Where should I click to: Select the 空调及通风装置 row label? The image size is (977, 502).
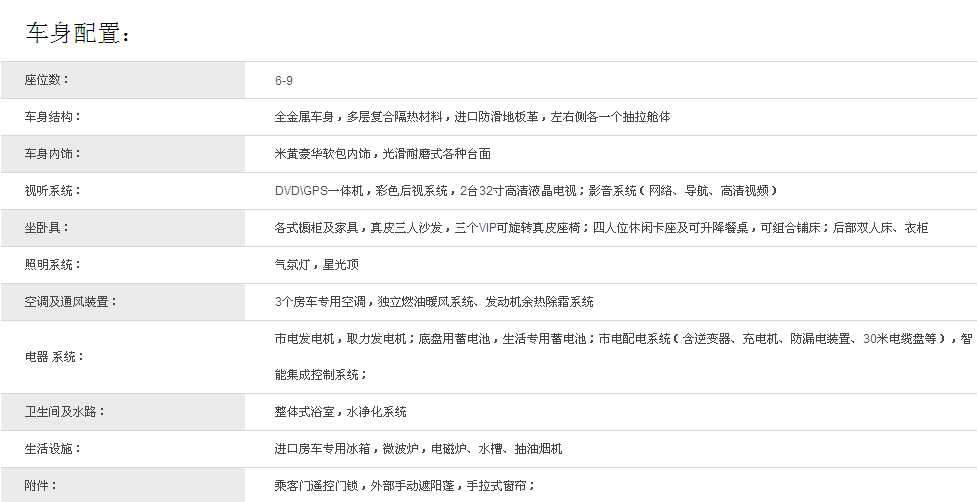(x=71, y=302)
